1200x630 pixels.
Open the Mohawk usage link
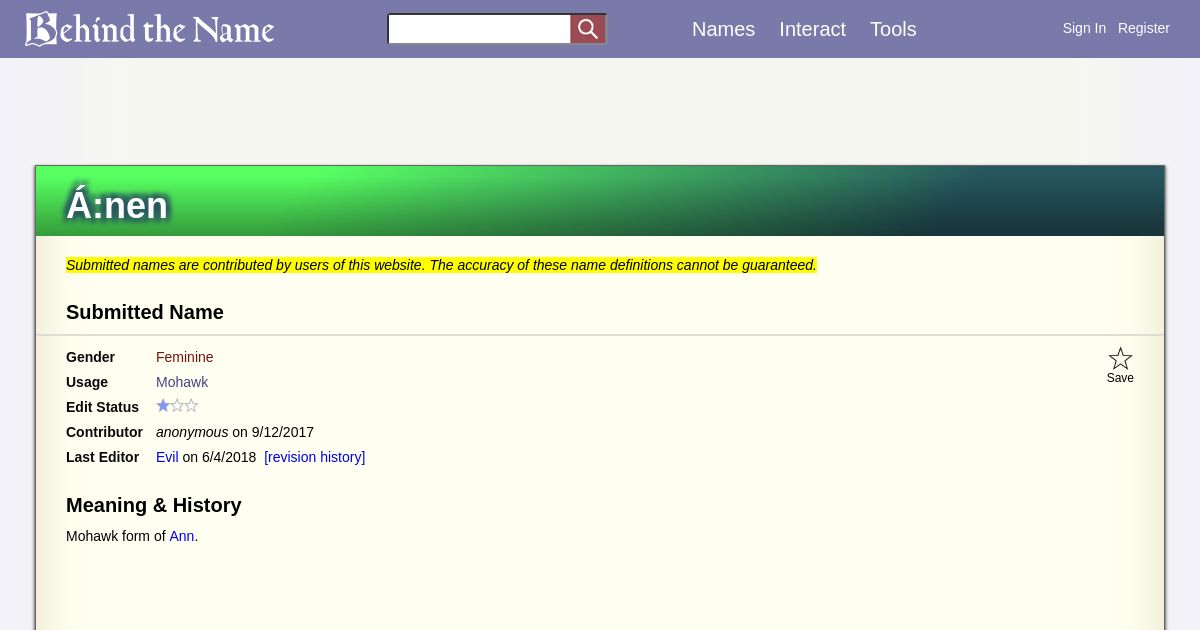[182, 382]
